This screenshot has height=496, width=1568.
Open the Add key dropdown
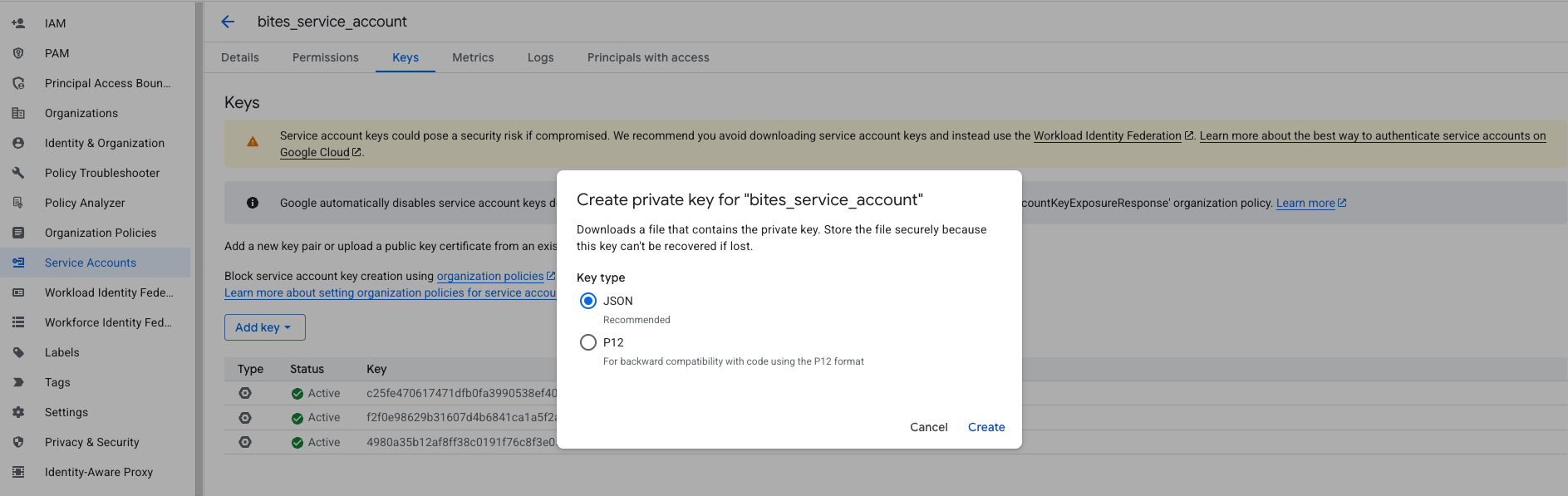tap(264, 327)
